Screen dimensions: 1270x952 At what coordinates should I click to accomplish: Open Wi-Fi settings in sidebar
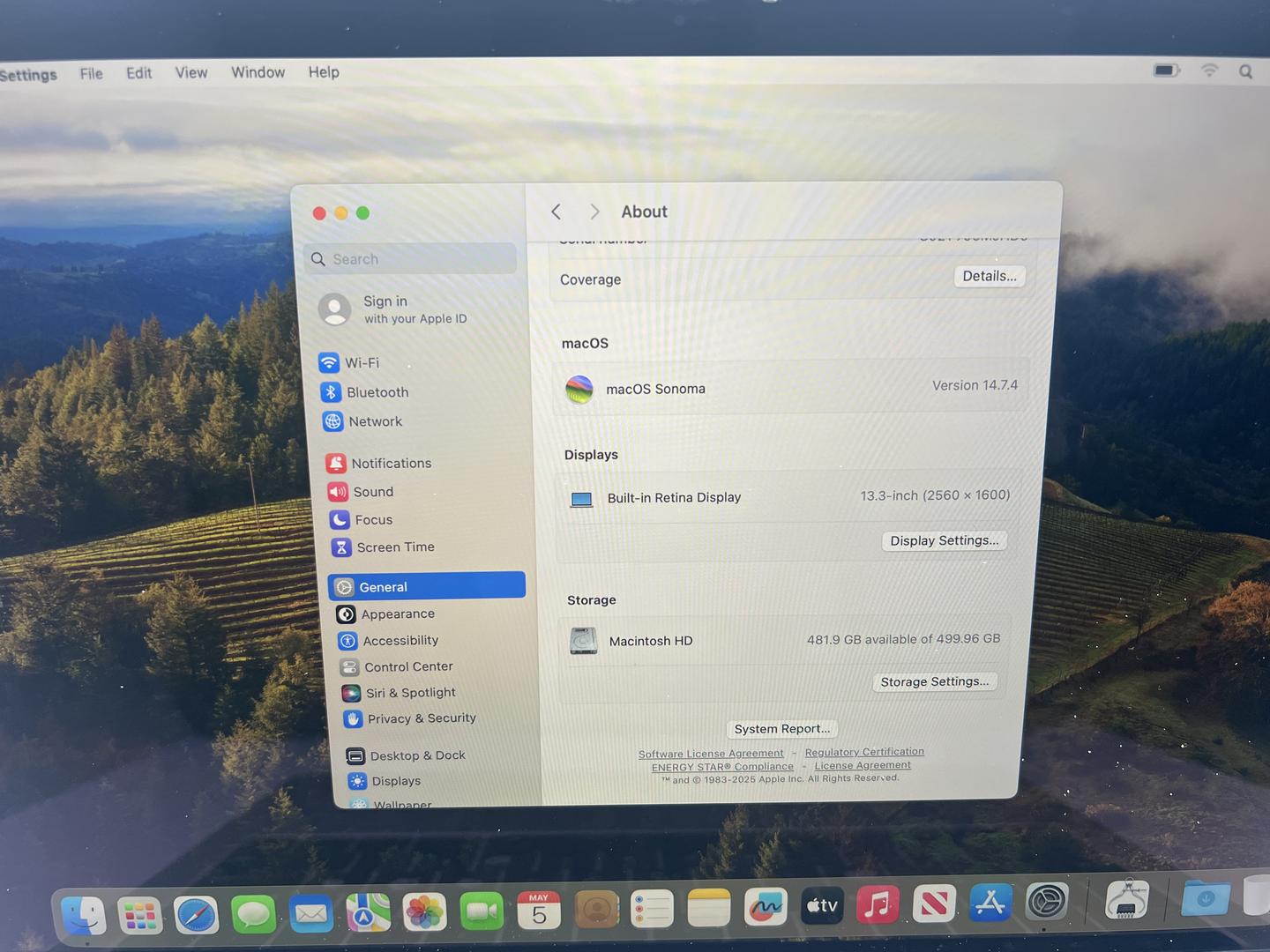pyautogui.click(x=350, y=362)
